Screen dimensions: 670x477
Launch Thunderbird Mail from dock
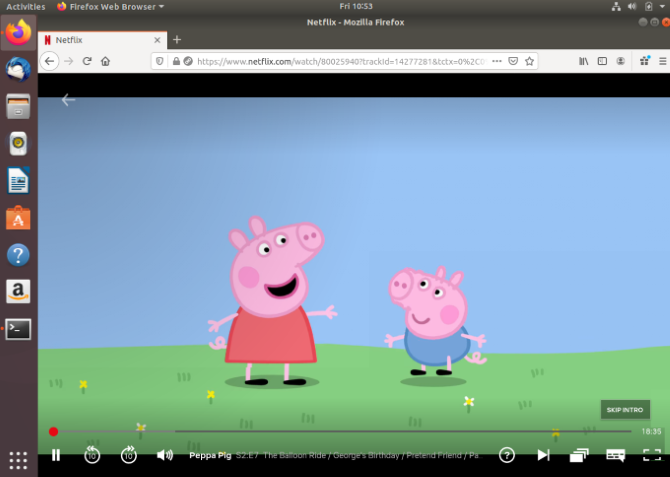coord(18,69)
